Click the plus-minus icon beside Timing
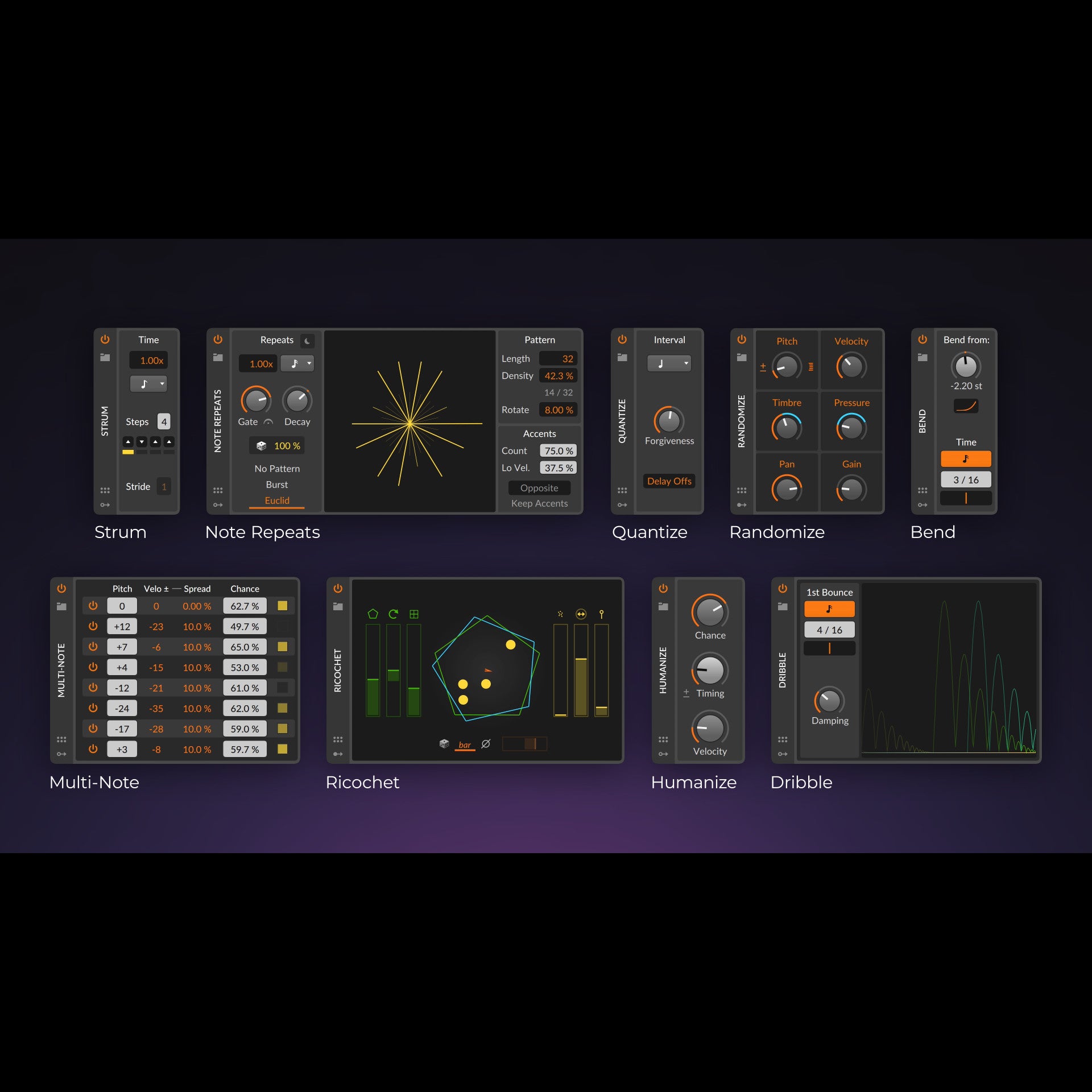Viewport: 1092px width, 1092px height. (686, 693)
